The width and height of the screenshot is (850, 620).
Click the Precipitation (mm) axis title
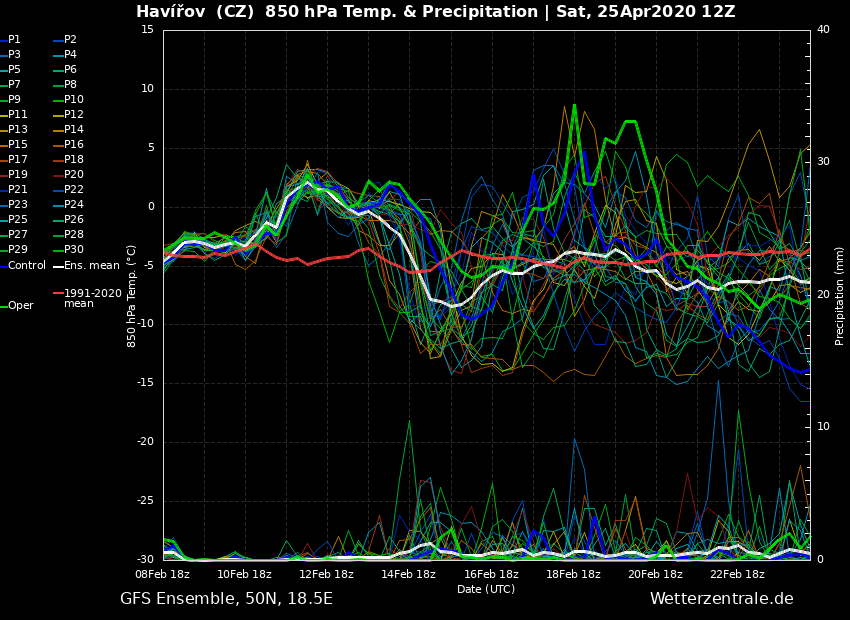[840, 296]
